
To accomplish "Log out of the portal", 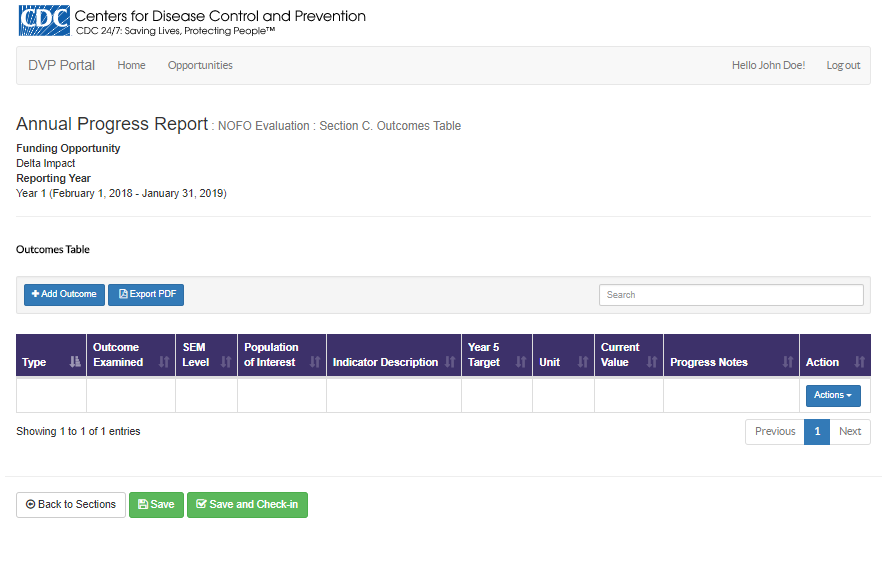I will (x=843, y=65).
